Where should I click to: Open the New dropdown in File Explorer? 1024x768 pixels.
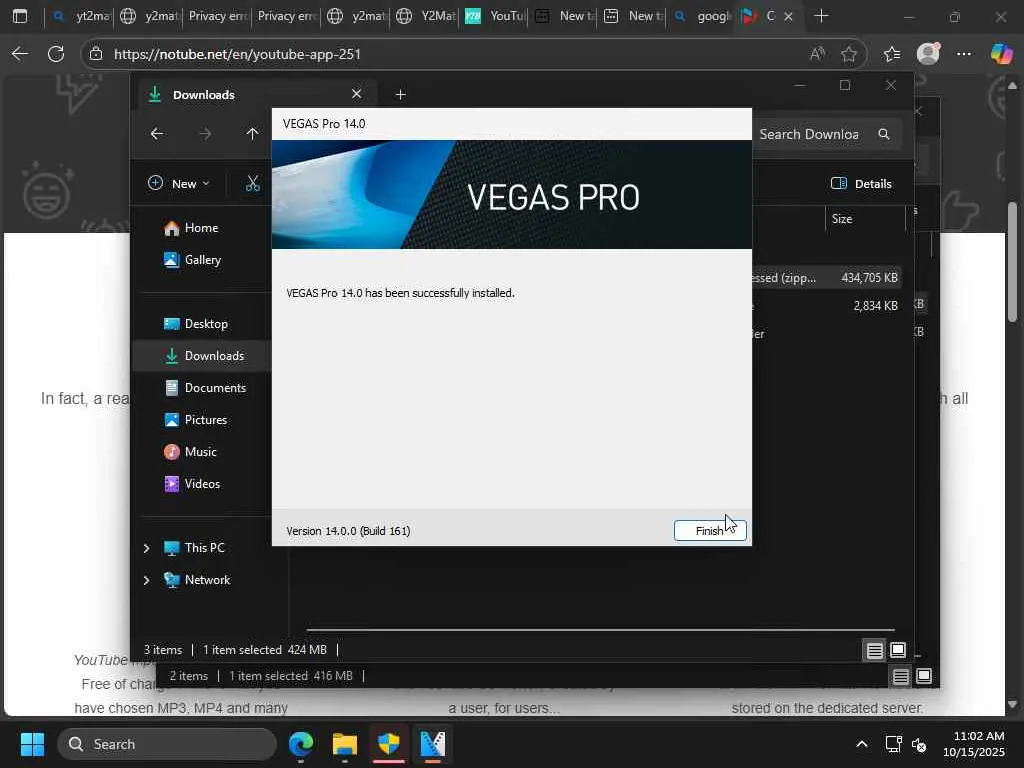pos(179,184)
